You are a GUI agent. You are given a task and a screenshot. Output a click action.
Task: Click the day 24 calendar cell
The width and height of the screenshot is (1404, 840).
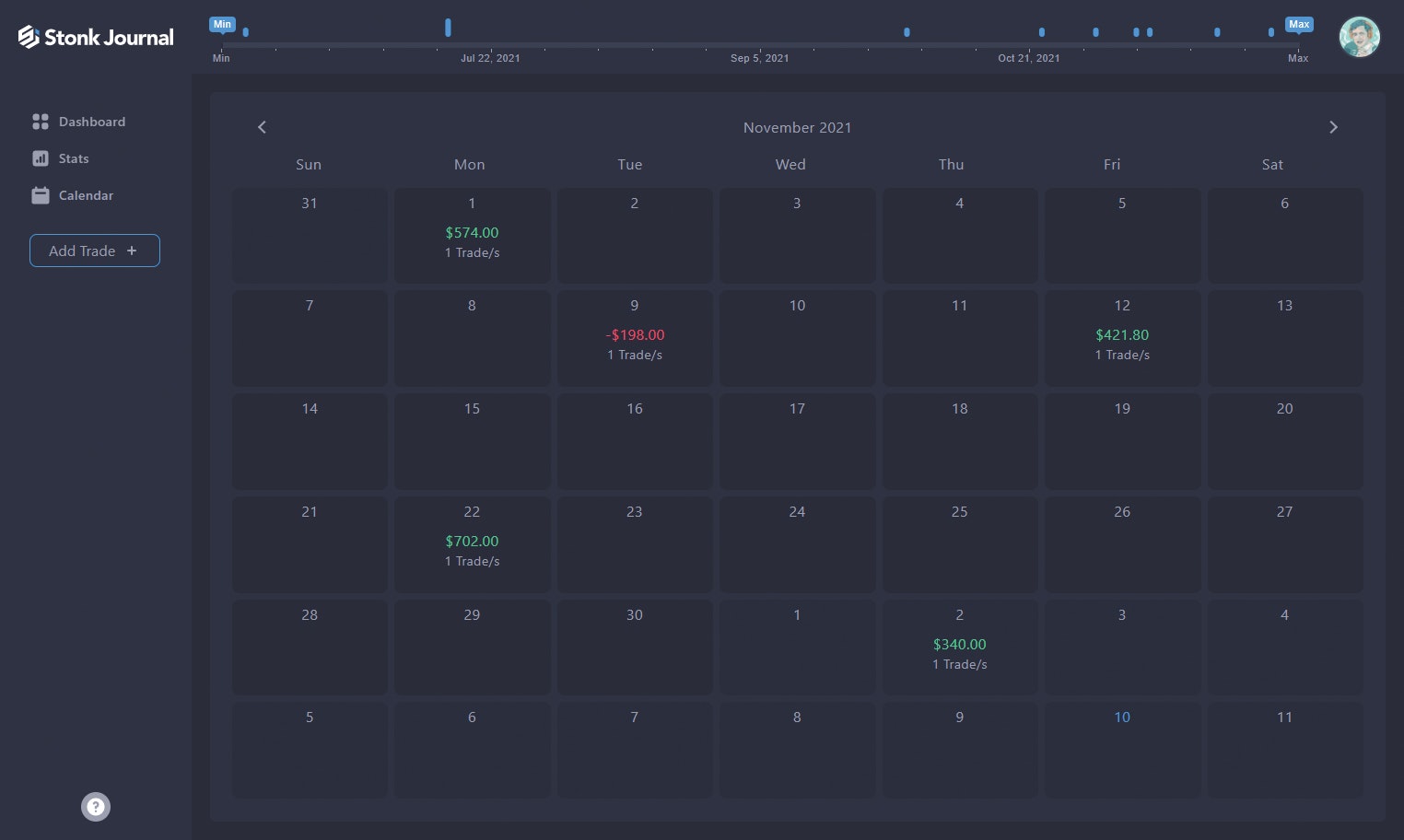[x=797, y=544]
